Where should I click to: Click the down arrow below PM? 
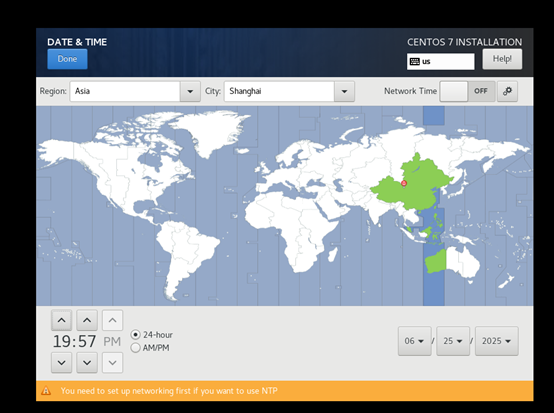click(x=113, y=362)
